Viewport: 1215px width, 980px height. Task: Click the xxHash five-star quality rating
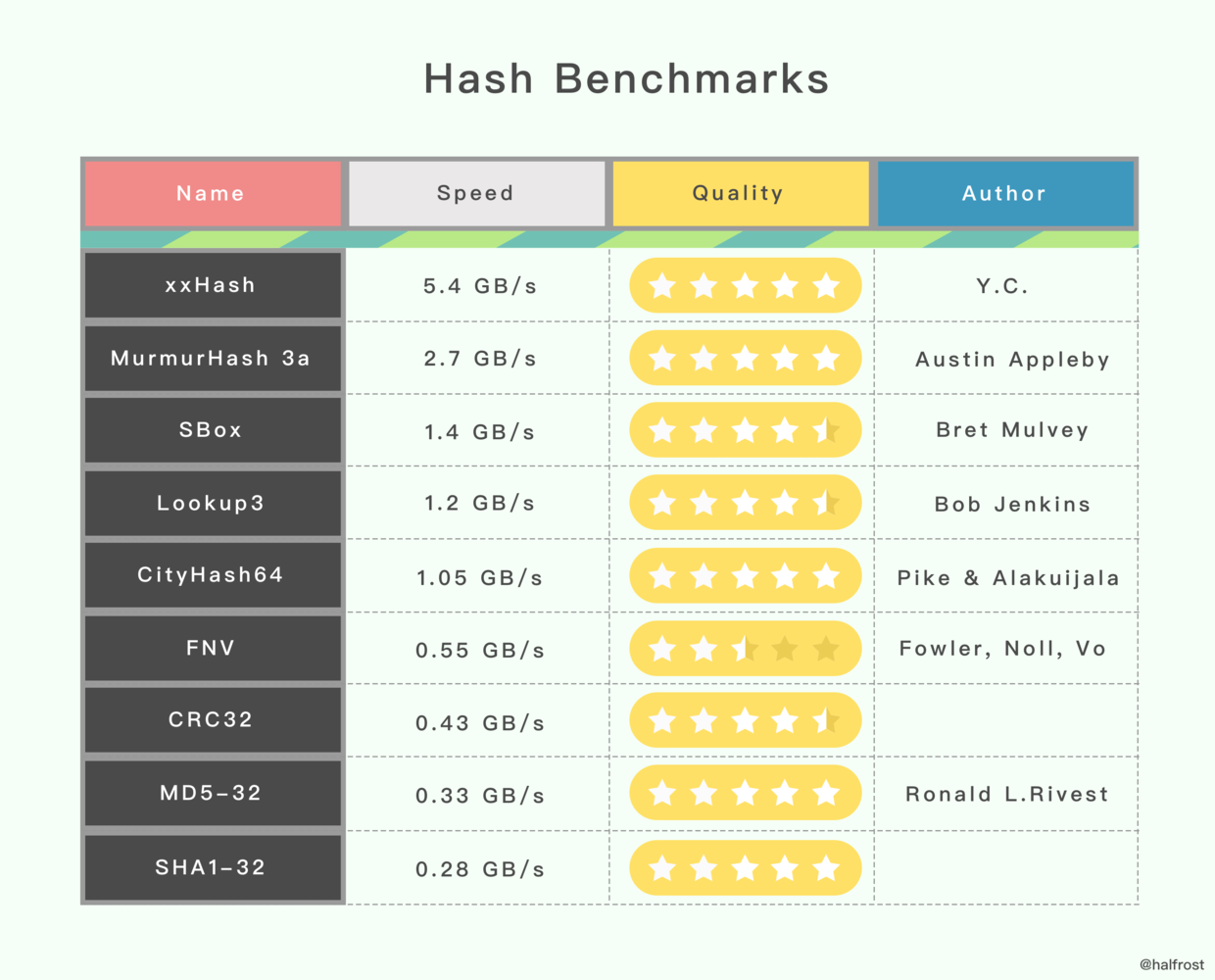coord(745,285)
